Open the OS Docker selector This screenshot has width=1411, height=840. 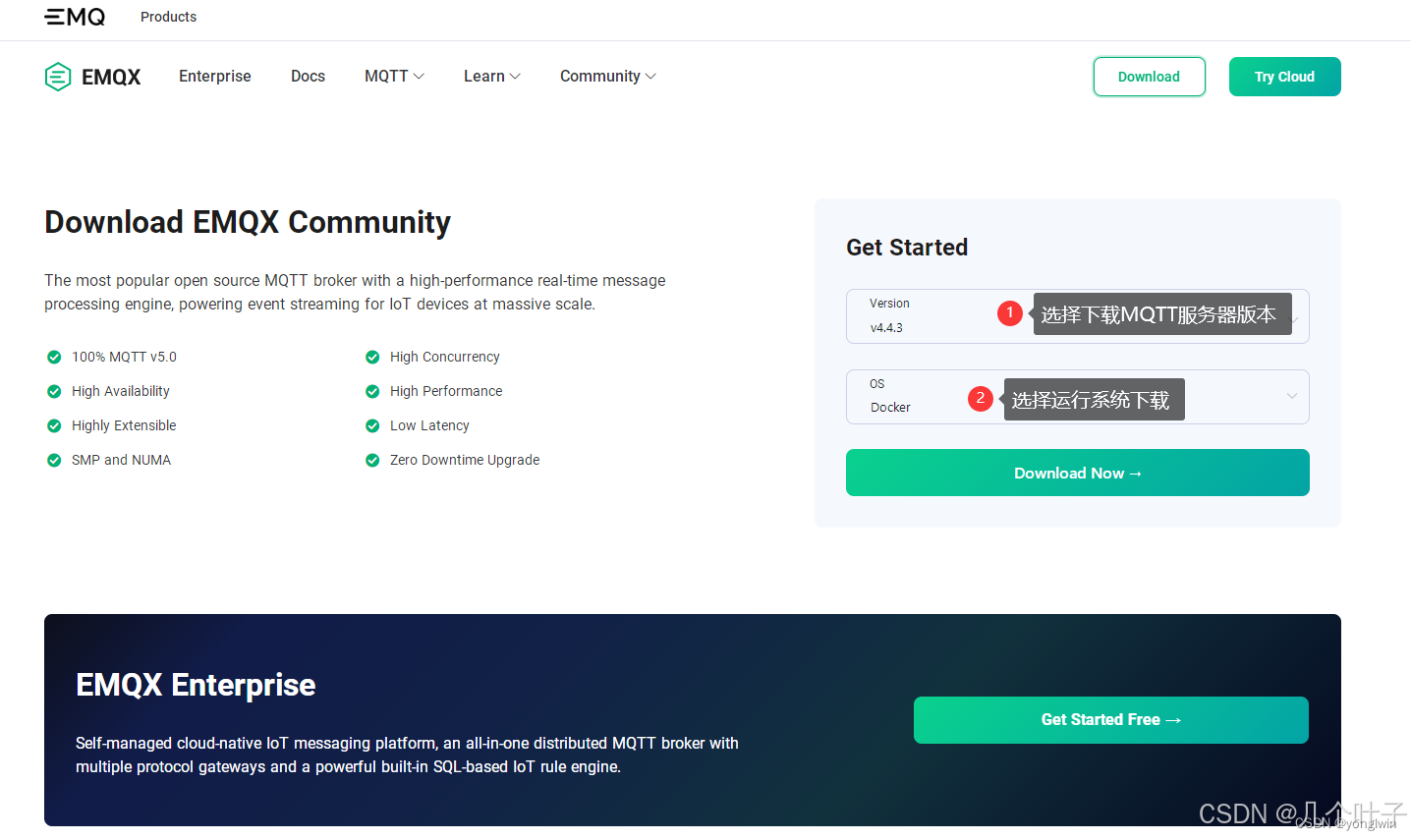click(x=1077, y=397)
